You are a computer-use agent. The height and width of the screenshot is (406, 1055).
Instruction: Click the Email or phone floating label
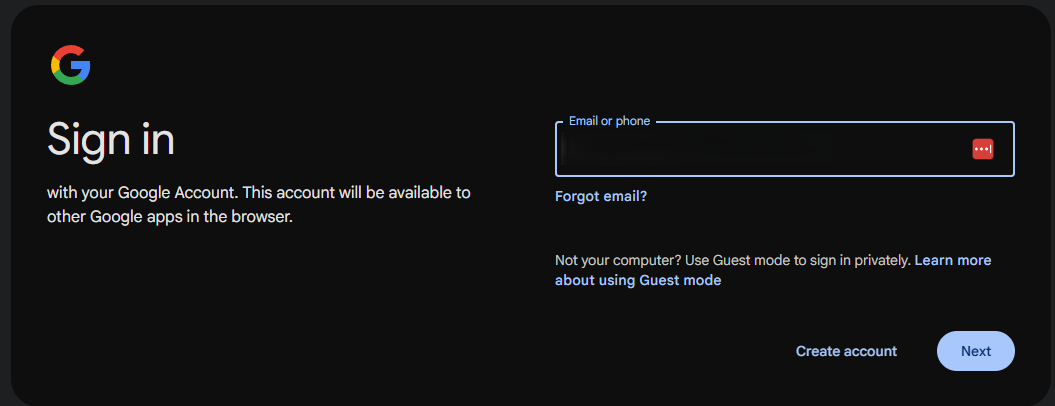point(610,121)
